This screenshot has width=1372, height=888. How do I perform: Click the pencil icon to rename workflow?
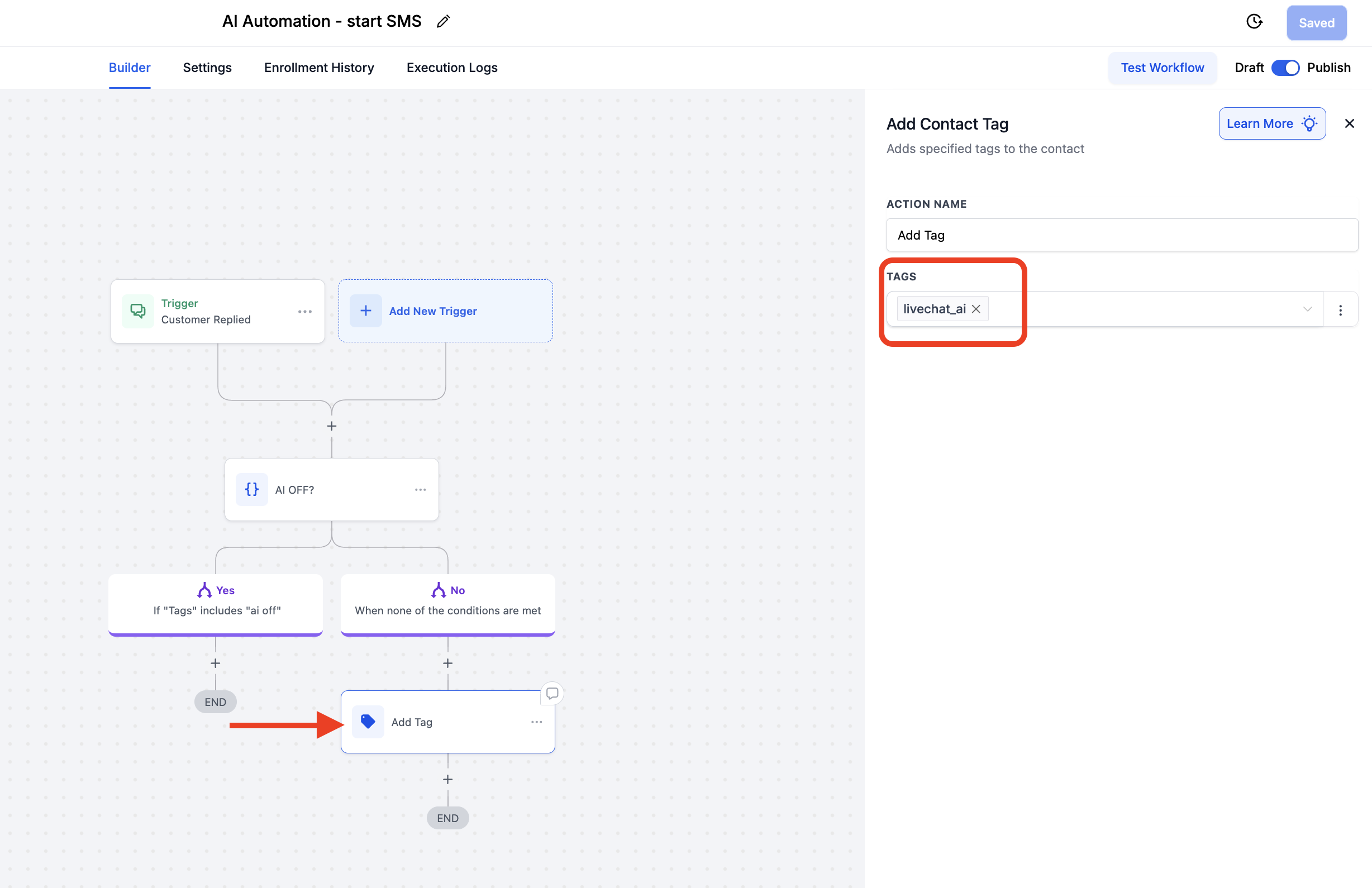pos(443,22)
